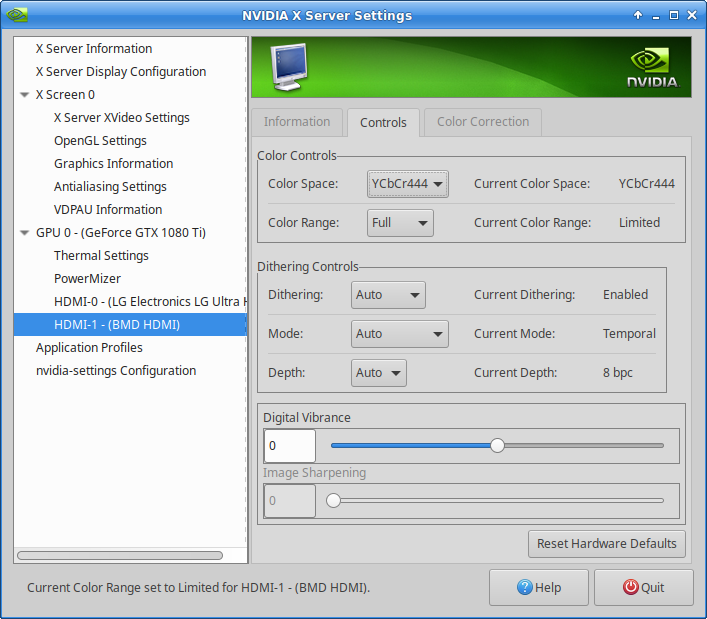Click the NVIDIA logo in the title bar

pyautogui.click(x=17, y=15)
